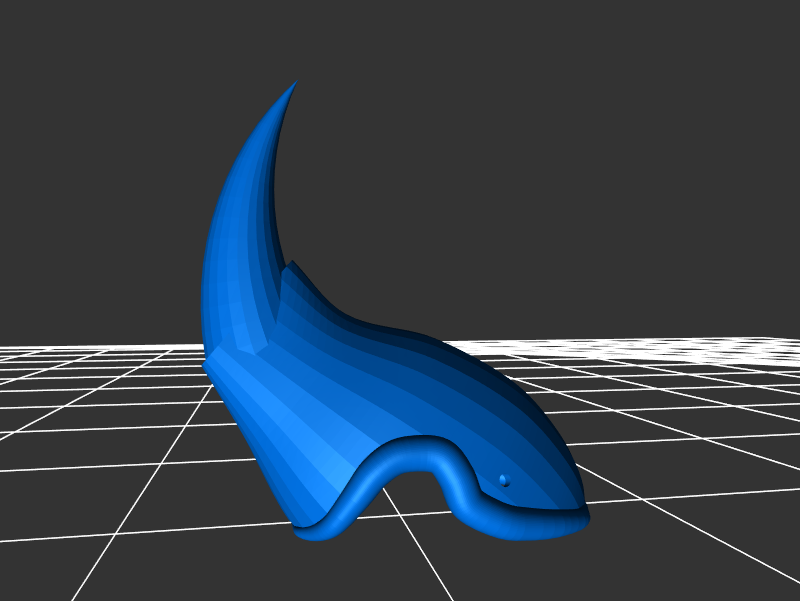Click the notch where fin meets the back
This screenshot has height=601, width=800.
click(291, 265)
